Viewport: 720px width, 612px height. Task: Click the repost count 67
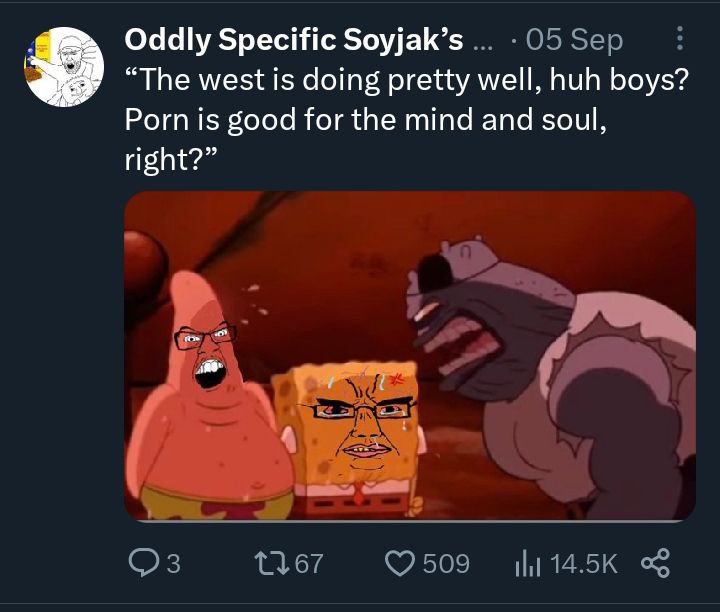(x=310, y=564)
